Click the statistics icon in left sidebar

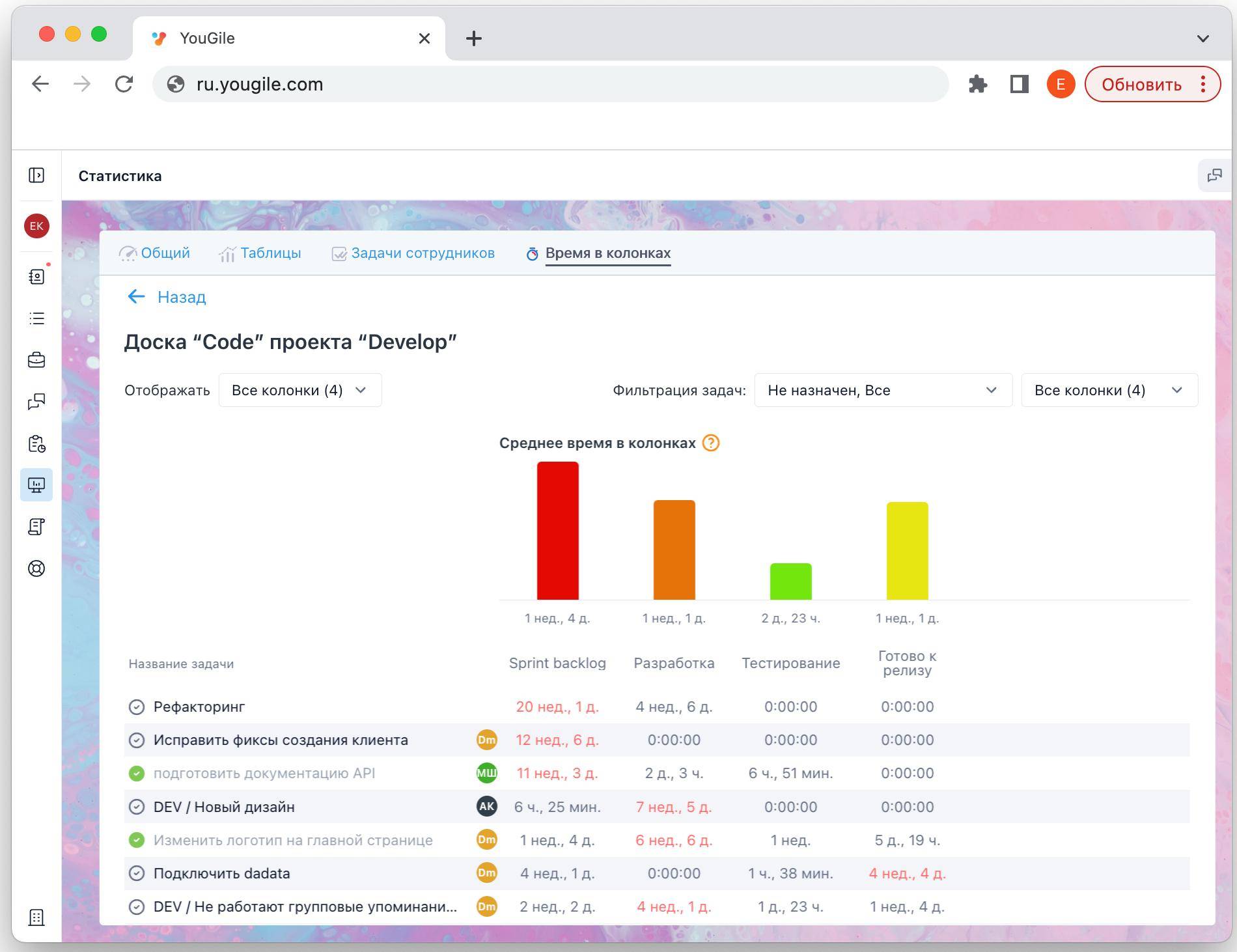tap(36, 485)
